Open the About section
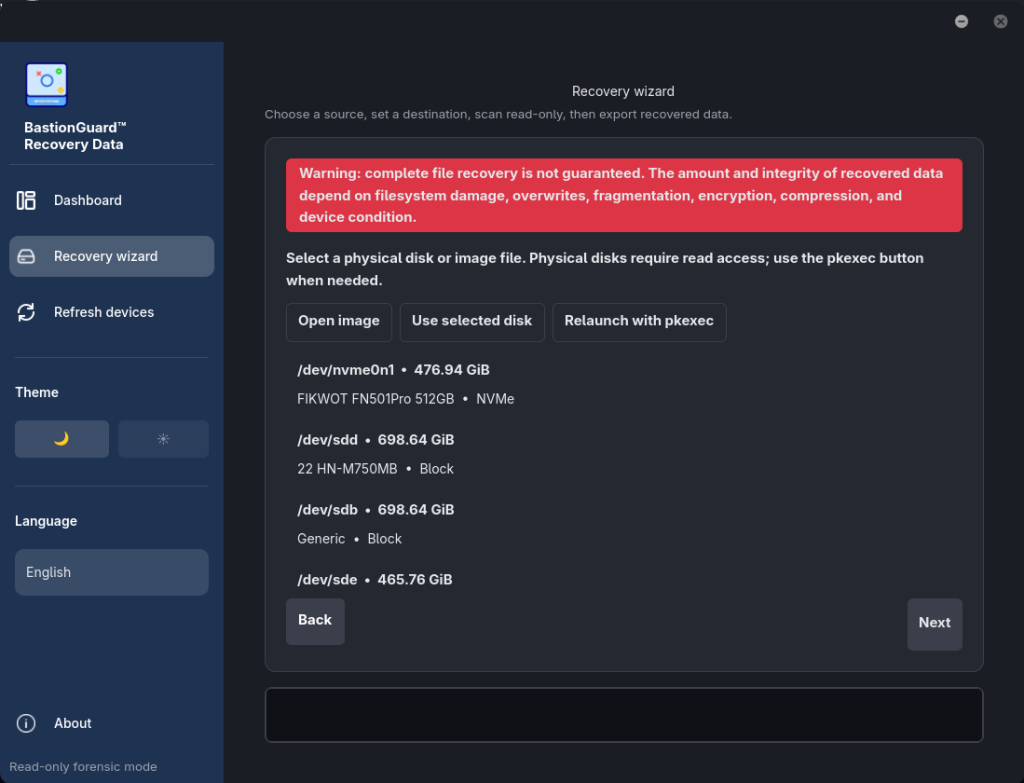The image size is (1024, 783). (x=112, y=724)
